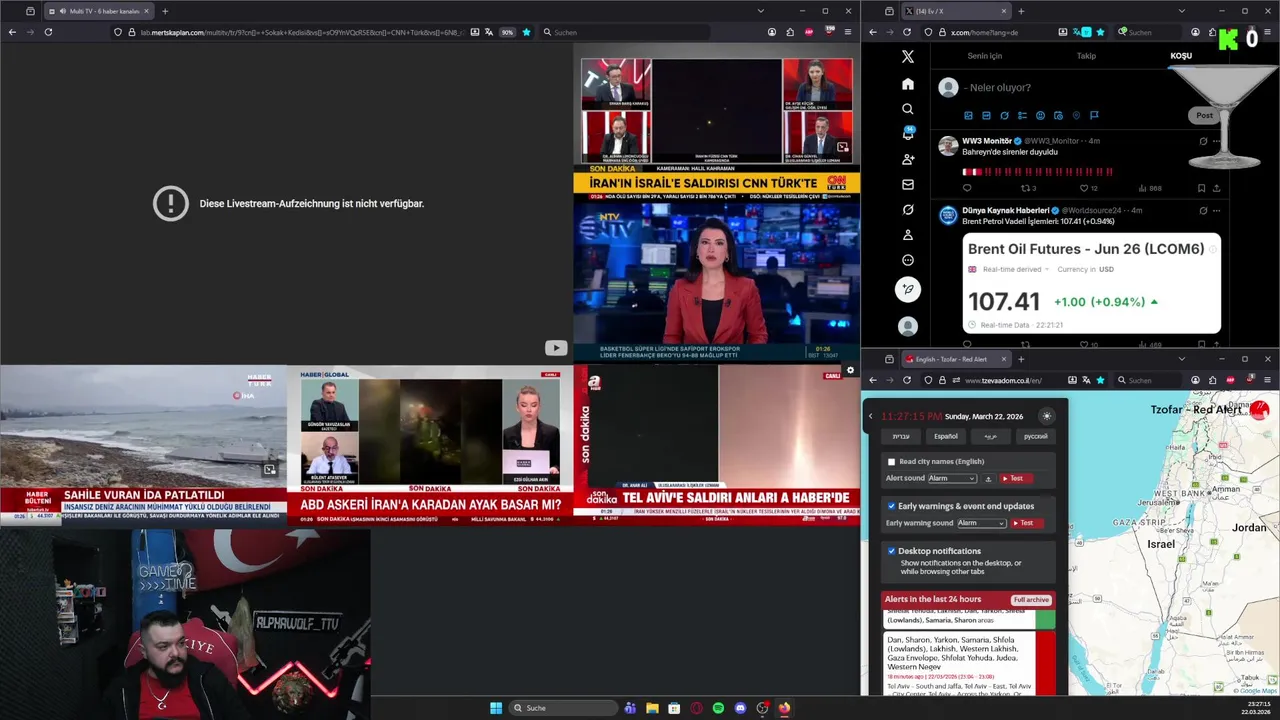Open emoji picker in X composer
The width and height of the screenshot is (1280, 720).
point(1040,115)
